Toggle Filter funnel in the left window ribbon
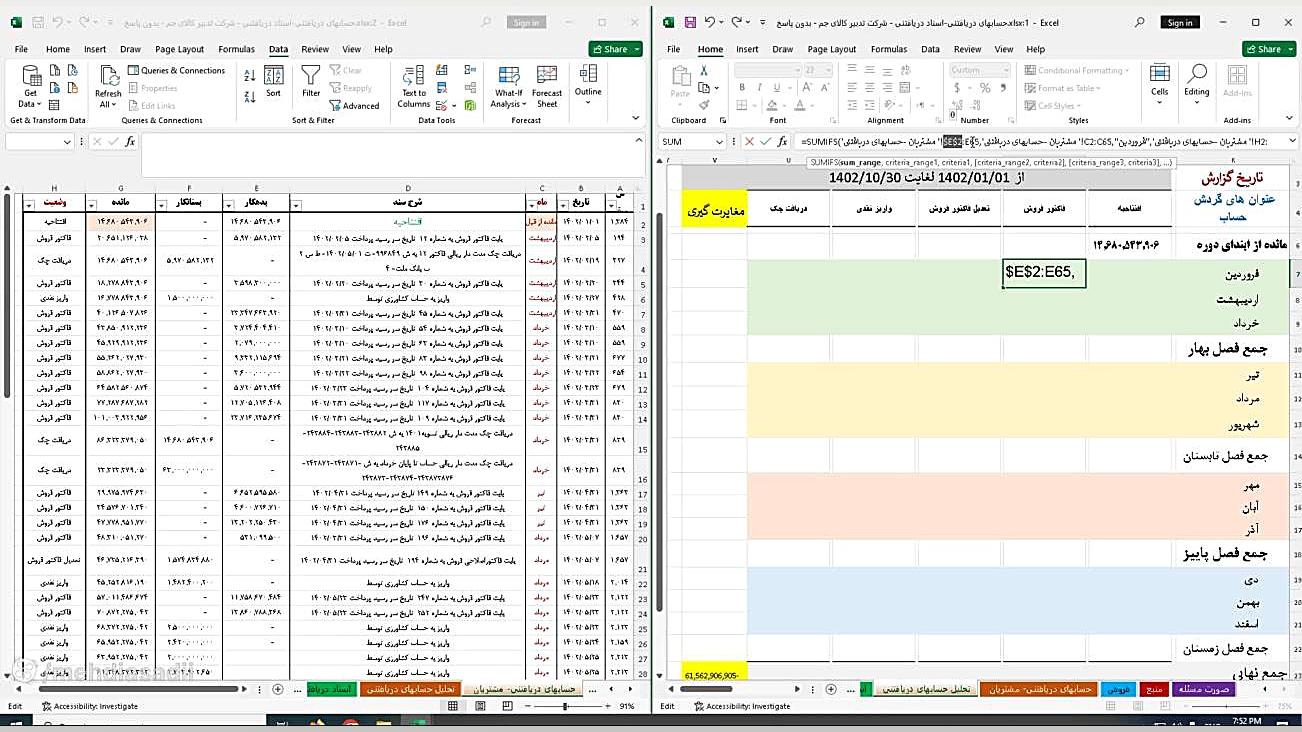 (311, 82)
